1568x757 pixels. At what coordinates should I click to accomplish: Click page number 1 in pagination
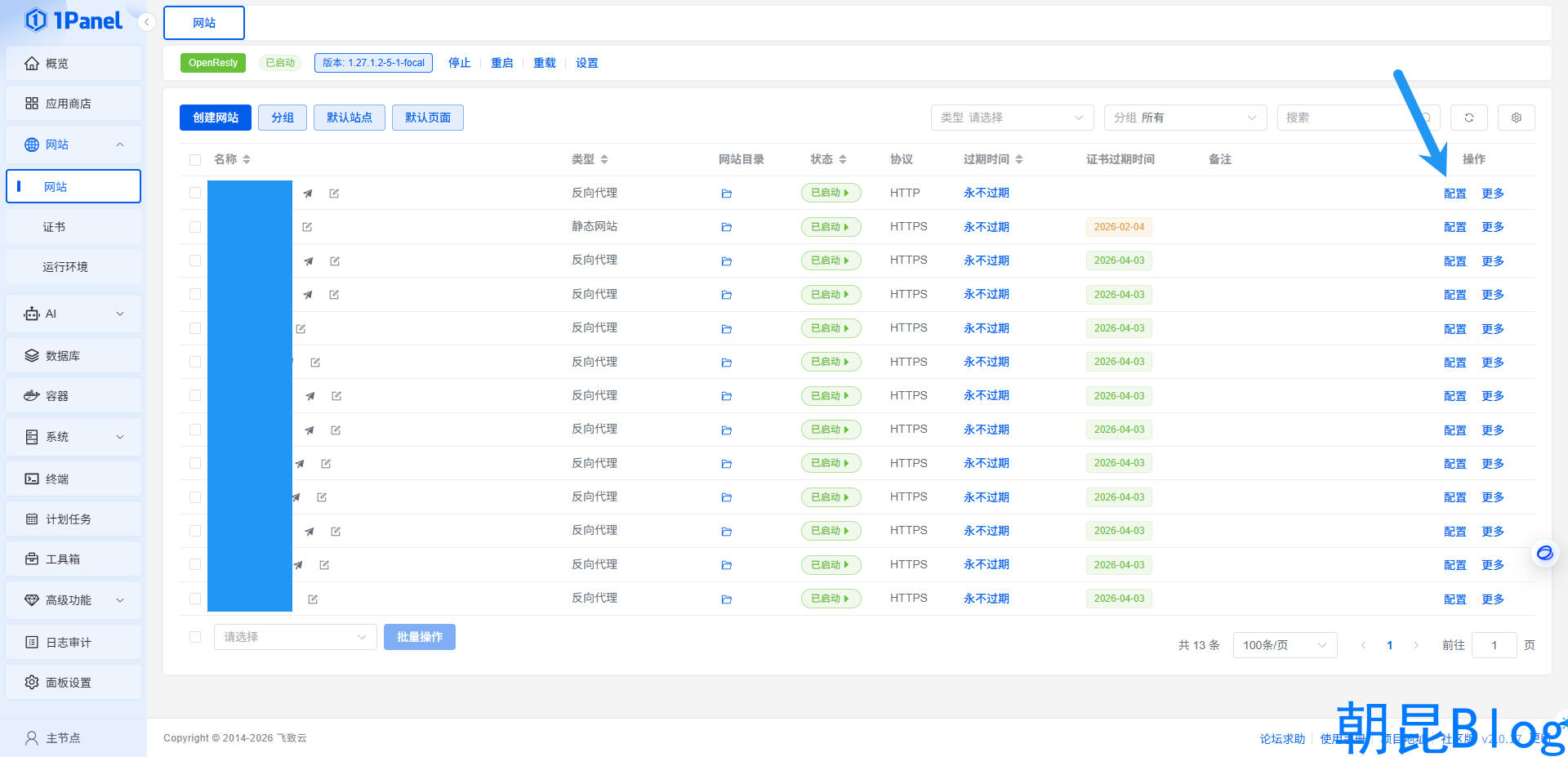1390,645
